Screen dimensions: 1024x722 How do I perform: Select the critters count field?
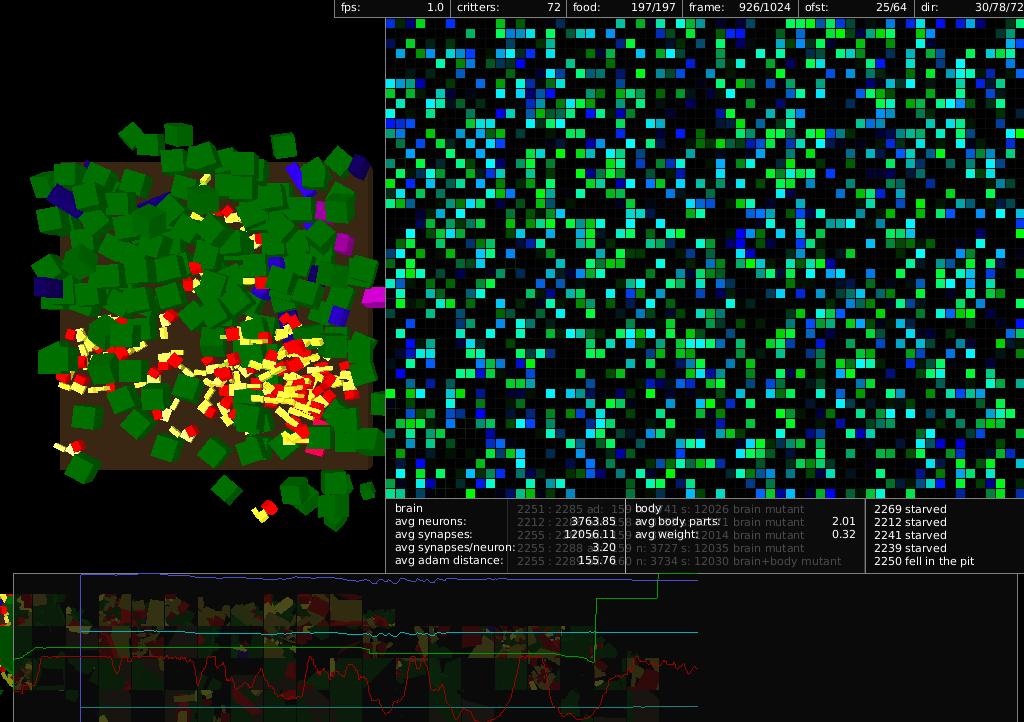pos(507,8)
